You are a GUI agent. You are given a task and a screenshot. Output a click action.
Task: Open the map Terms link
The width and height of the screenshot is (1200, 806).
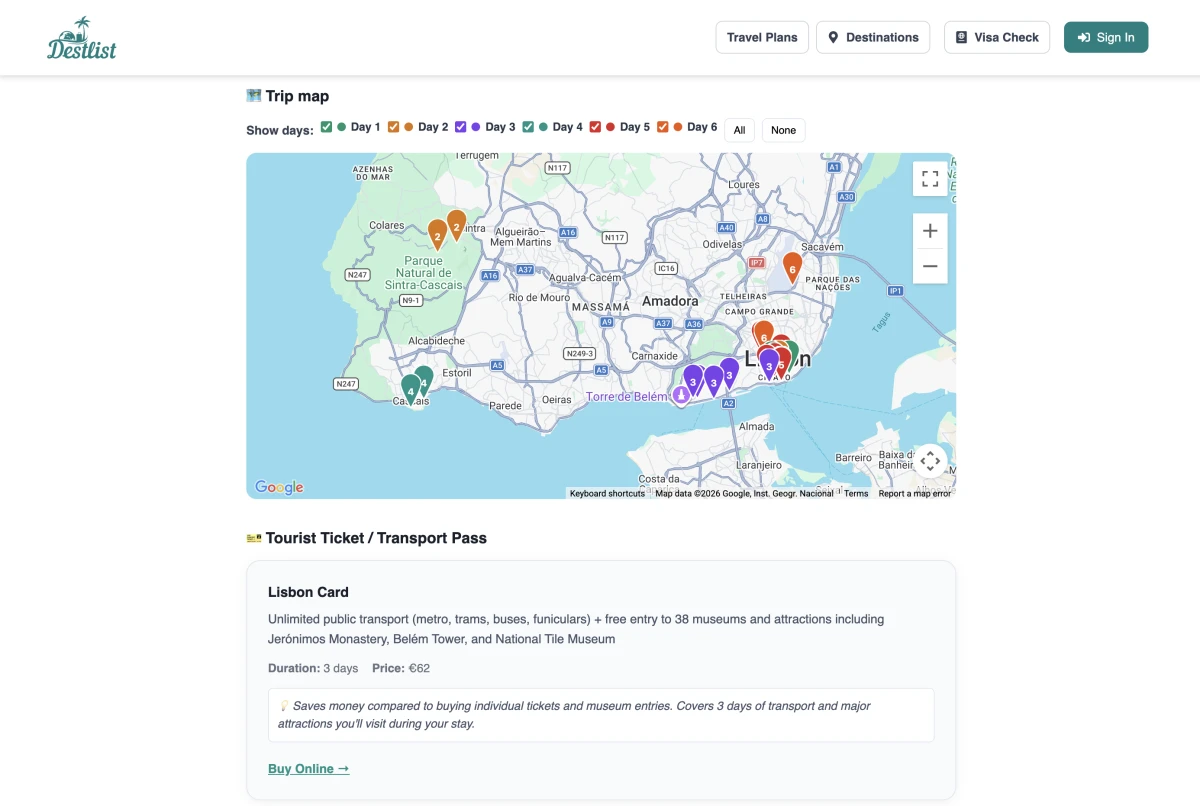(856, 493)
